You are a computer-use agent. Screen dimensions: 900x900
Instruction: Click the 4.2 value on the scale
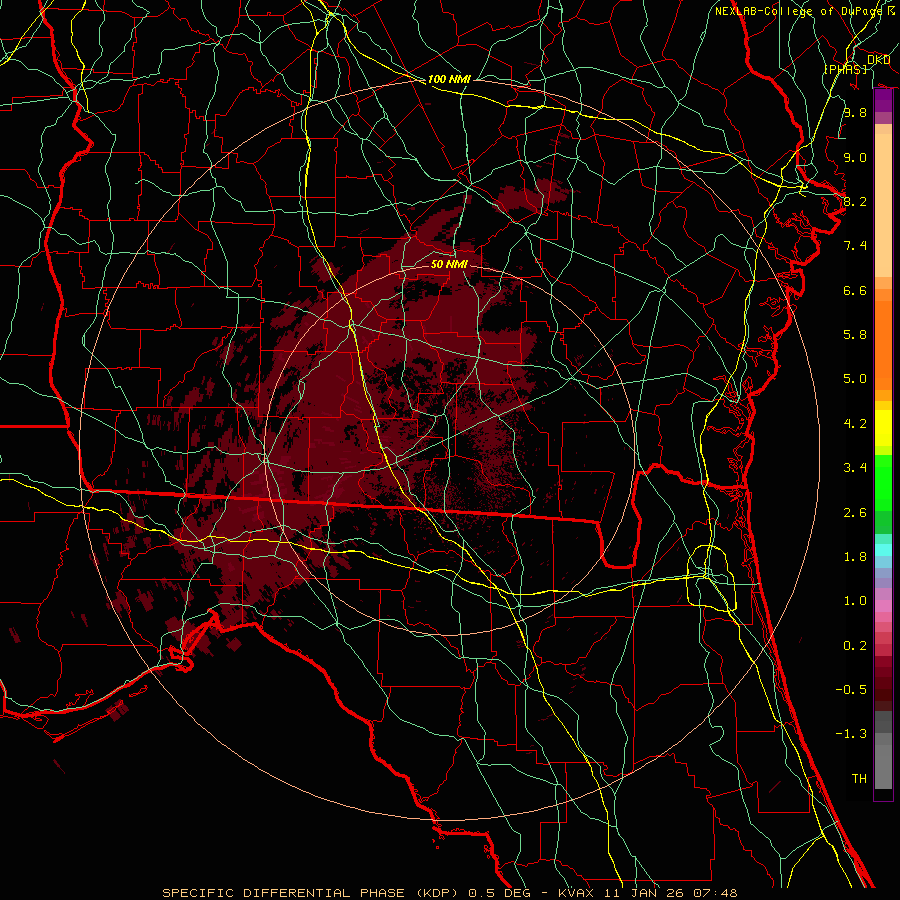coord(855,424)
